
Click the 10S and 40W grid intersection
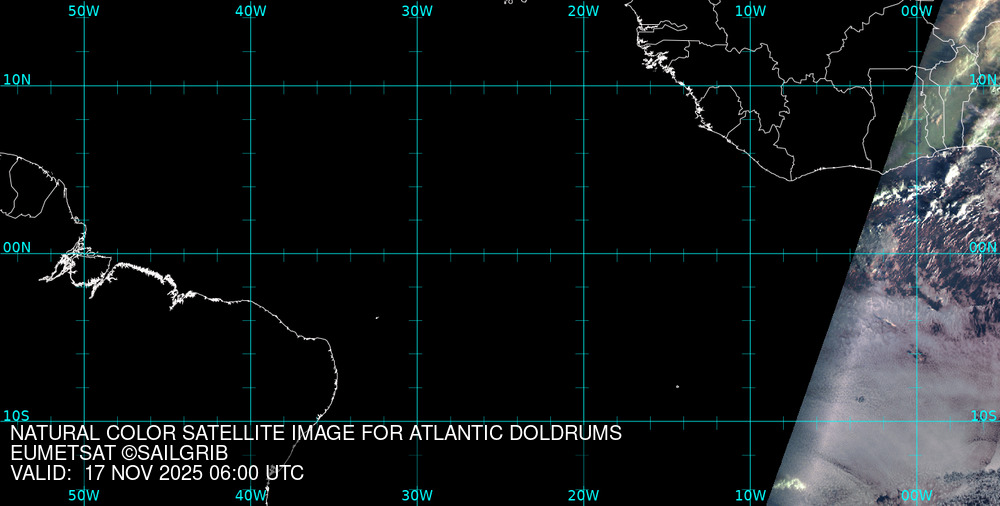pyautogui.click(x=250, y=421)
